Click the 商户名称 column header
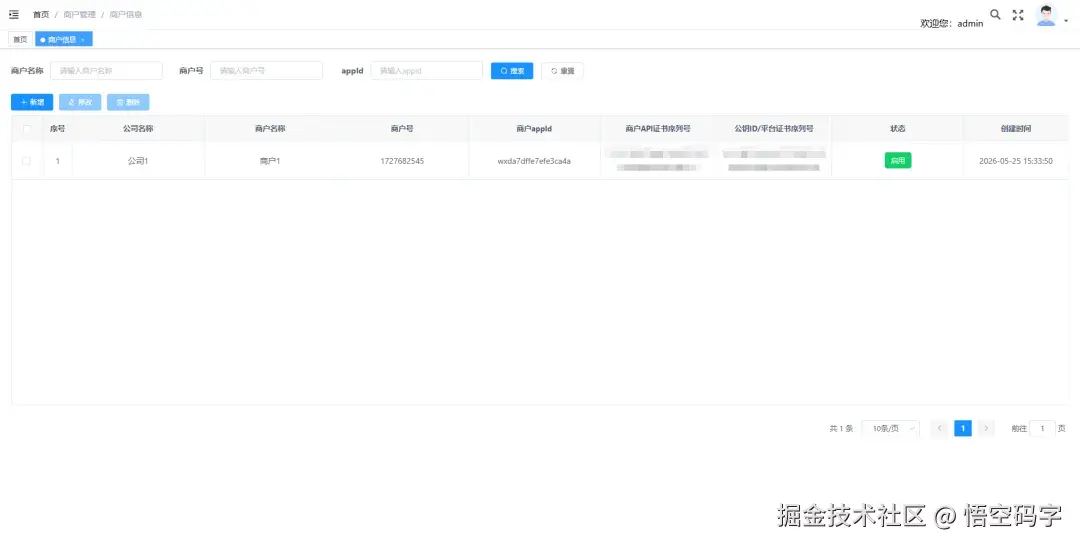1080x547 pixels. click(270, 129)
